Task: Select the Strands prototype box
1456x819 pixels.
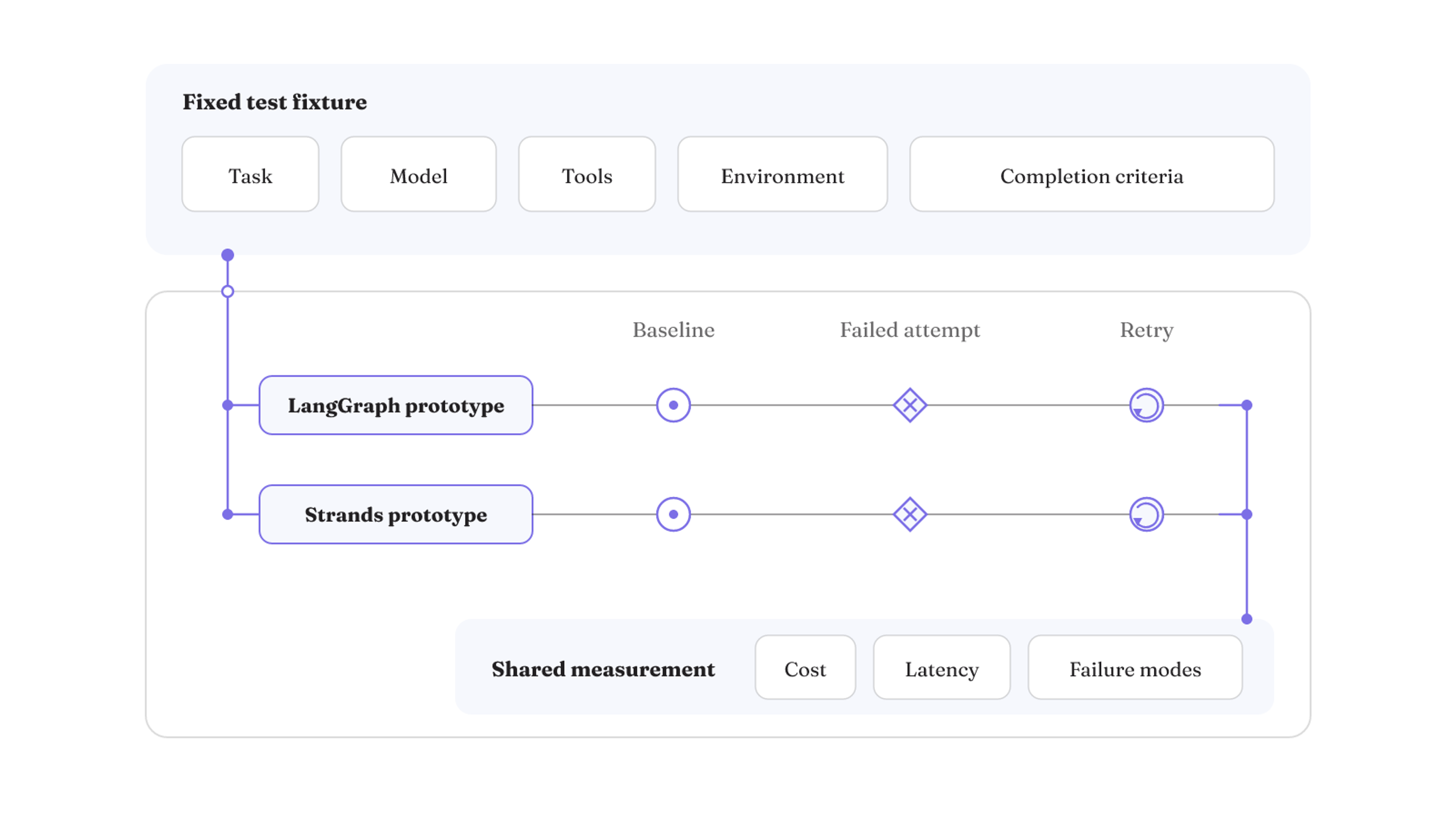Action: point(395,515)
